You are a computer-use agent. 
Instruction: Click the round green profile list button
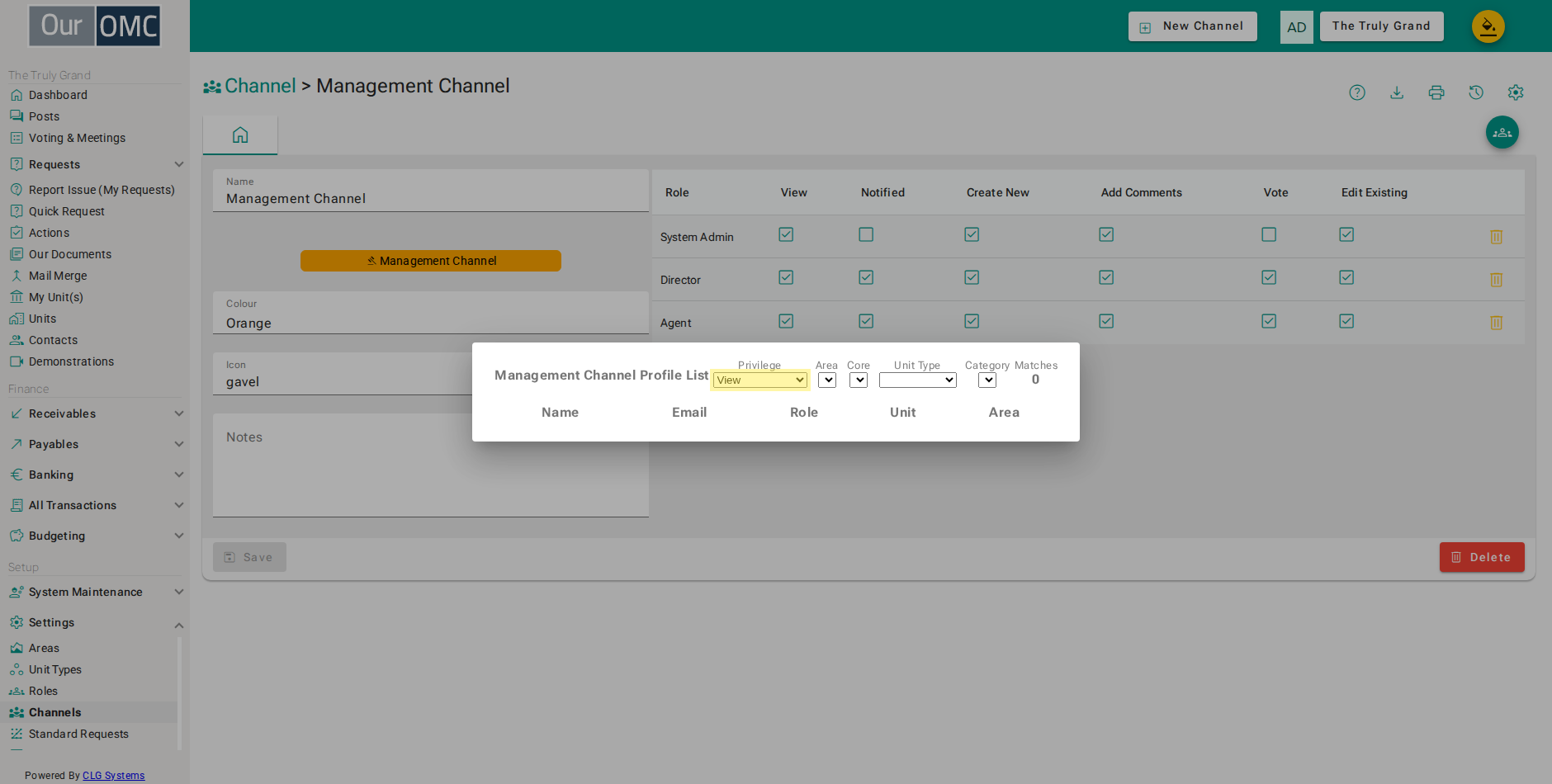point(1502,132)
